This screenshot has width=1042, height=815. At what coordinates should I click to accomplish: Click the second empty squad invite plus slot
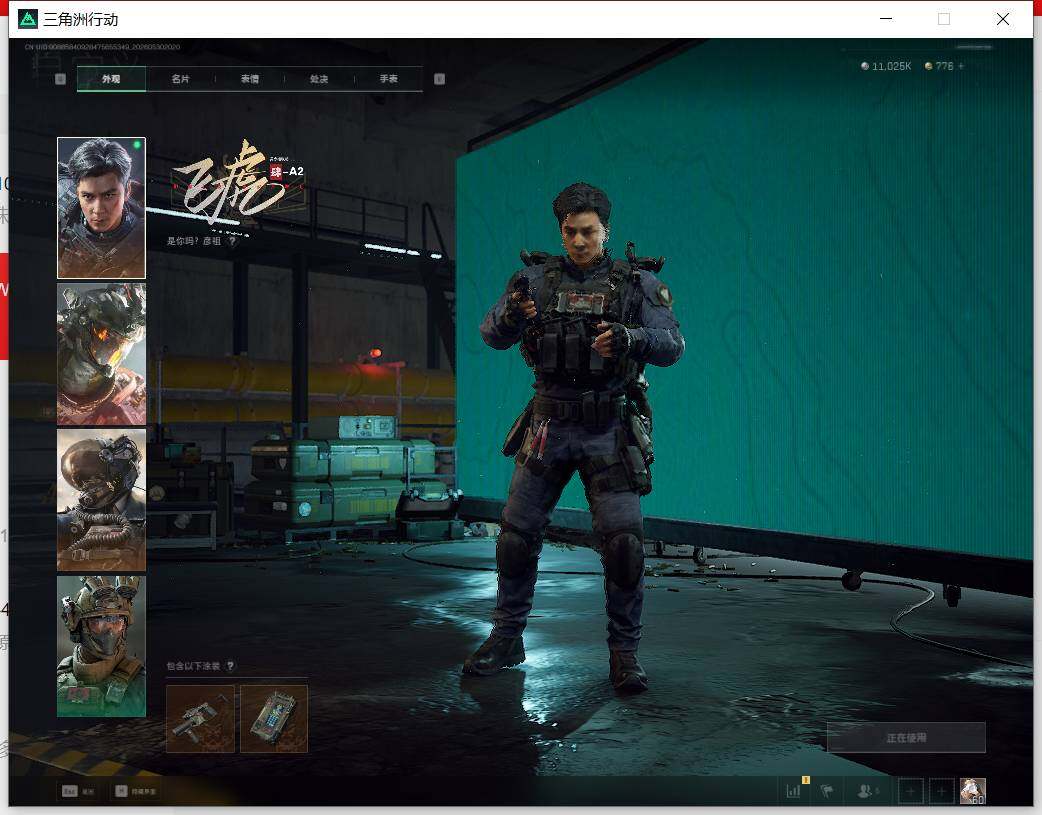tap(941, 791)
